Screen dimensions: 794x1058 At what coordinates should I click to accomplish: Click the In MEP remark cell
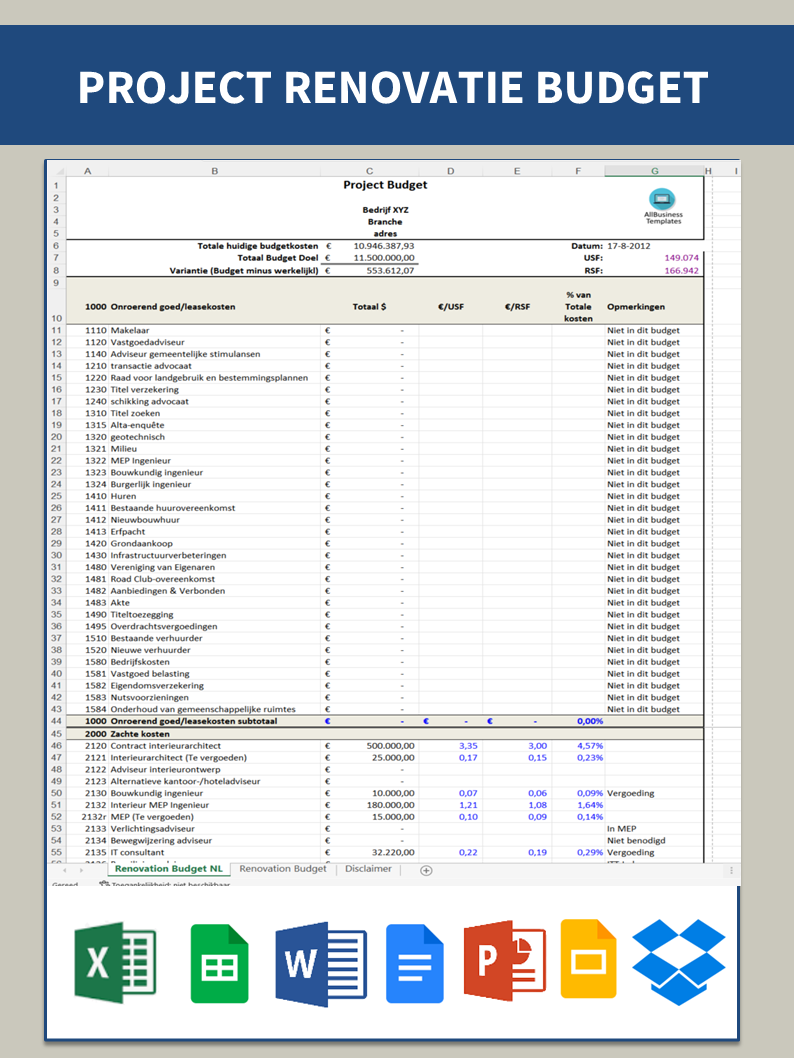tap(621, 829)
